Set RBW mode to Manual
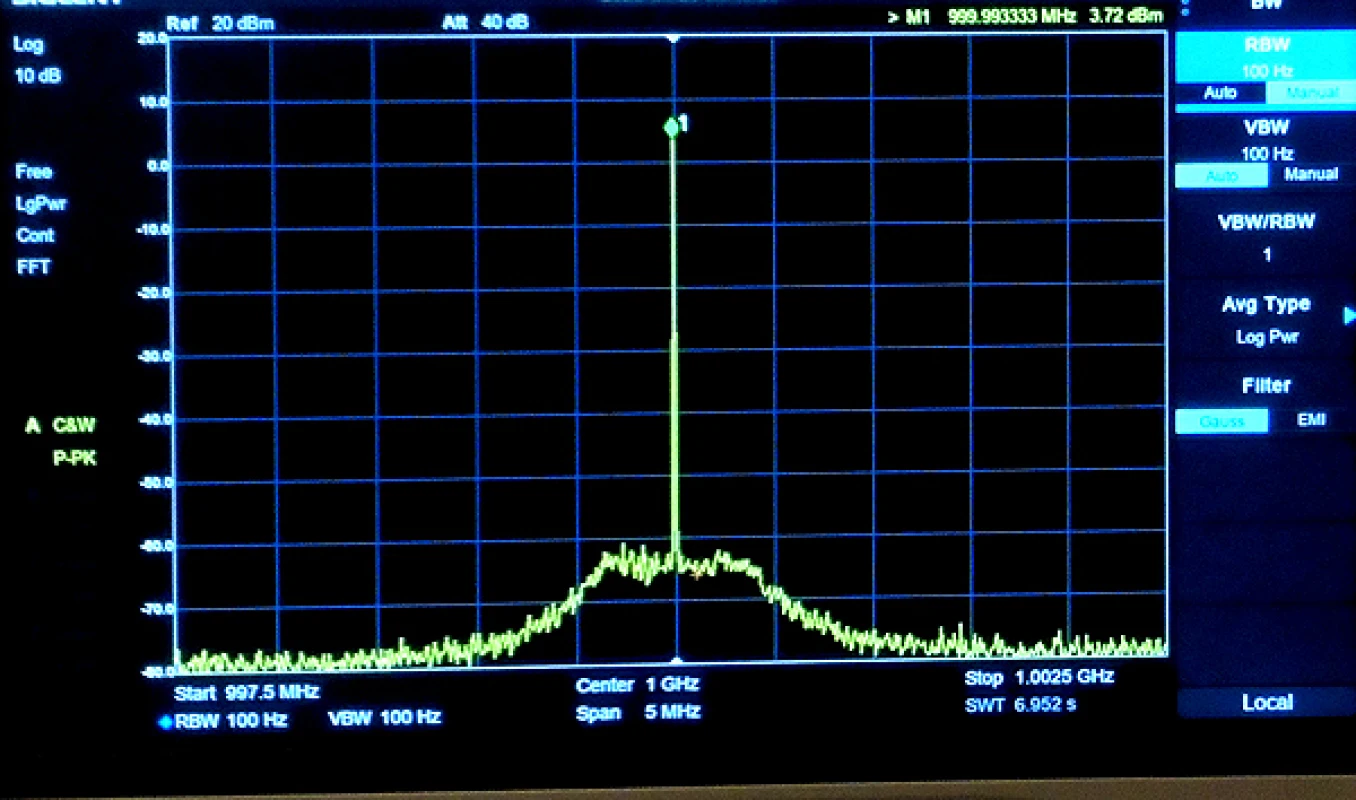The width and height of the screenshot is (1356, 800). click(x=1311, y=93)
